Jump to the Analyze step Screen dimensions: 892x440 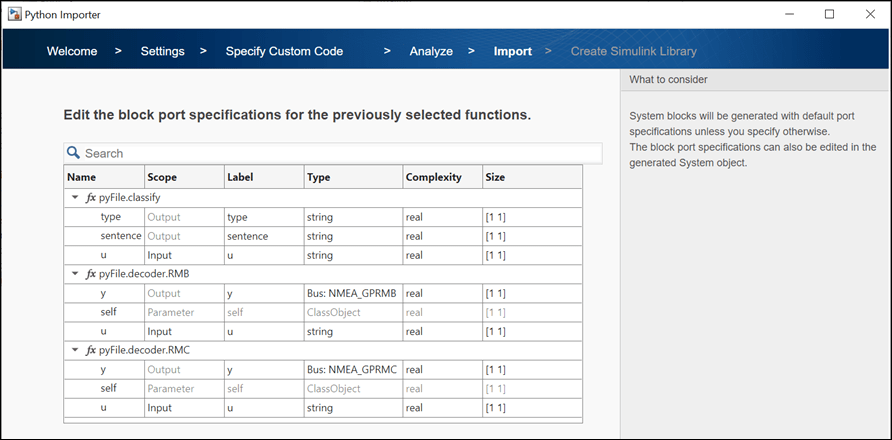point(431,51)
